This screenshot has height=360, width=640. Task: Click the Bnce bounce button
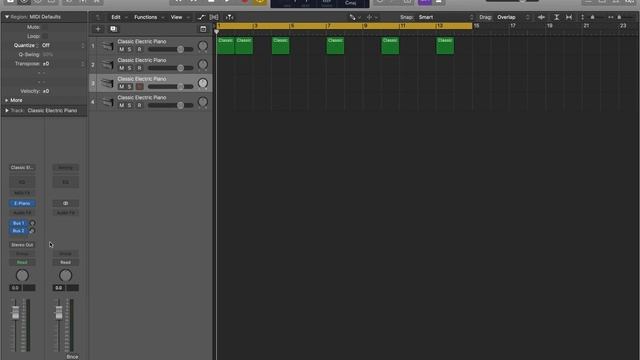pyautogui.click(x=72, y=357)
